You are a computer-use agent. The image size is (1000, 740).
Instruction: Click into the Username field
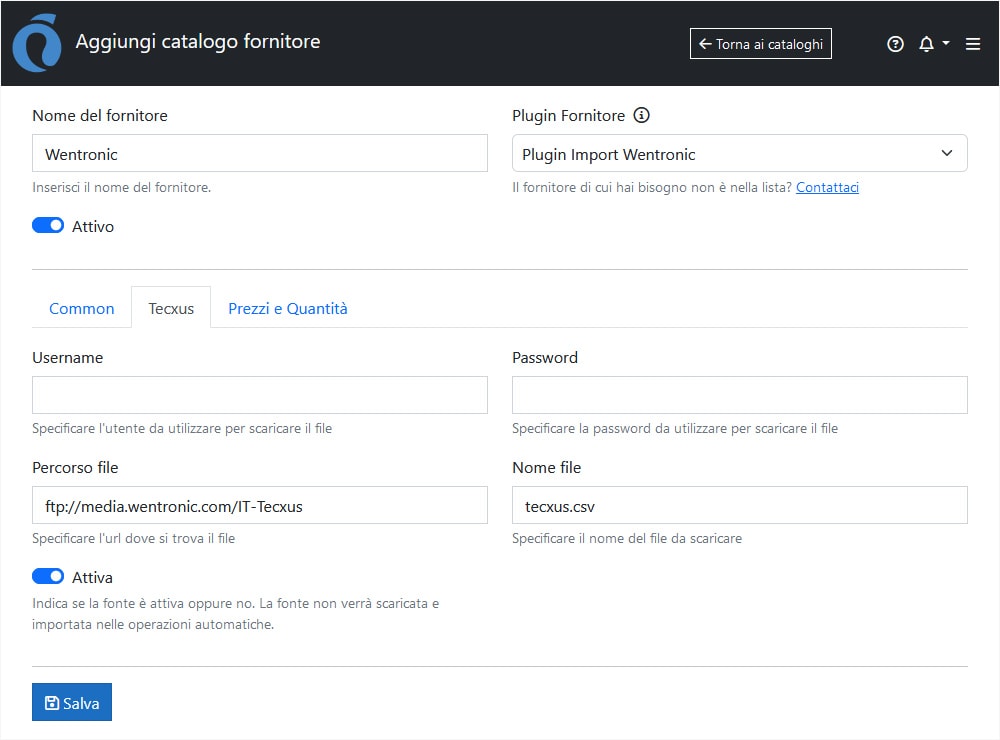point(260,395)
